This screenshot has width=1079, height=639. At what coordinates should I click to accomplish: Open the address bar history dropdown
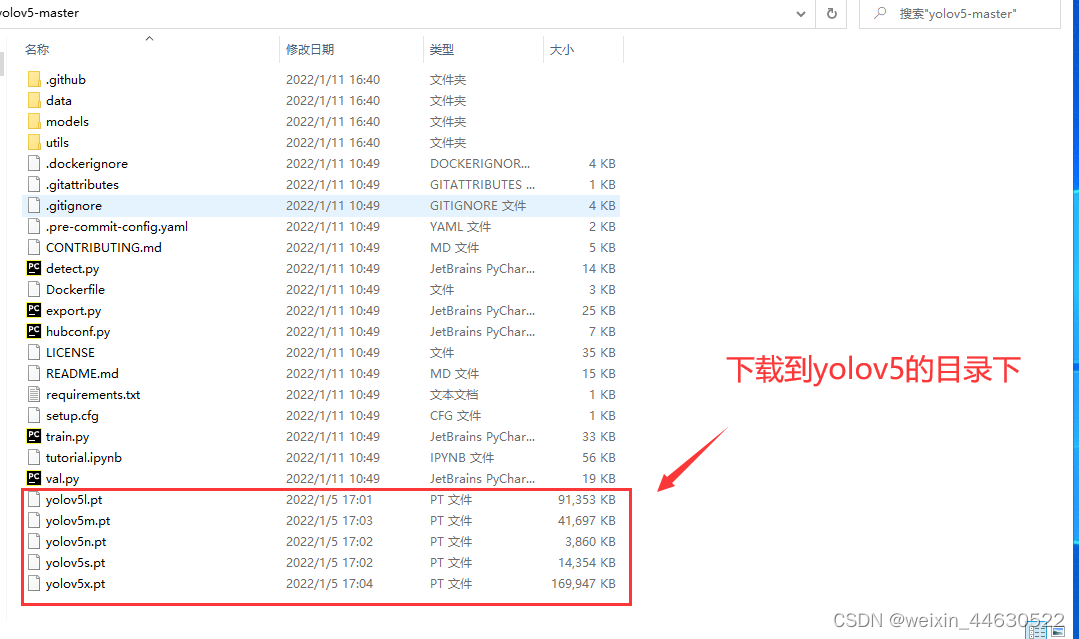point(801,14)
